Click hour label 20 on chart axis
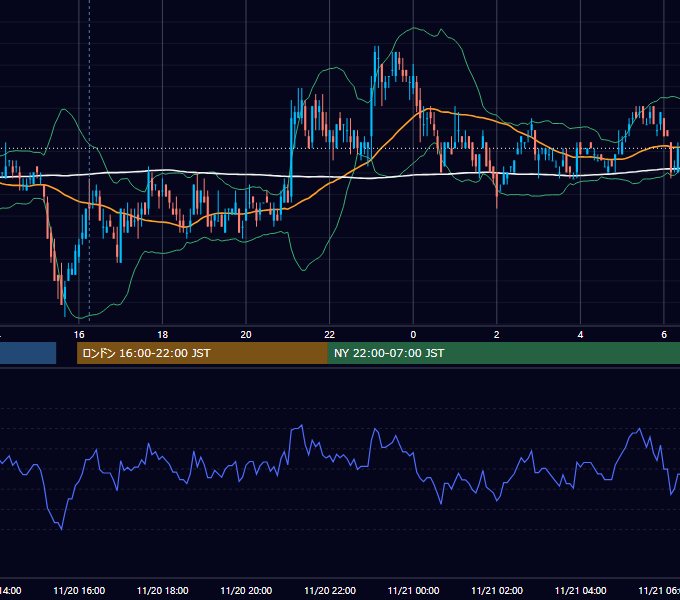The width and height of the screenshot is (680, 600). [x=246, y=335]
